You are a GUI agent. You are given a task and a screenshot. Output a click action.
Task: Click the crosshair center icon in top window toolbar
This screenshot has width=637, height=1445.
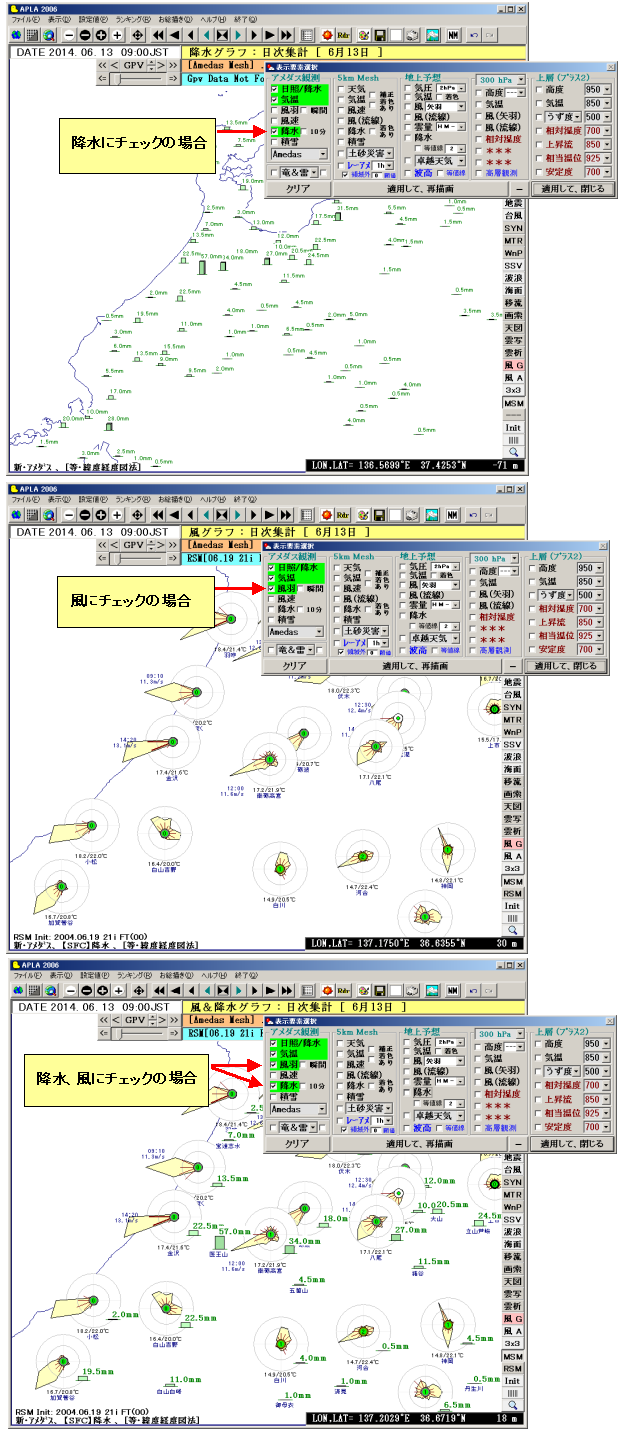138,36
